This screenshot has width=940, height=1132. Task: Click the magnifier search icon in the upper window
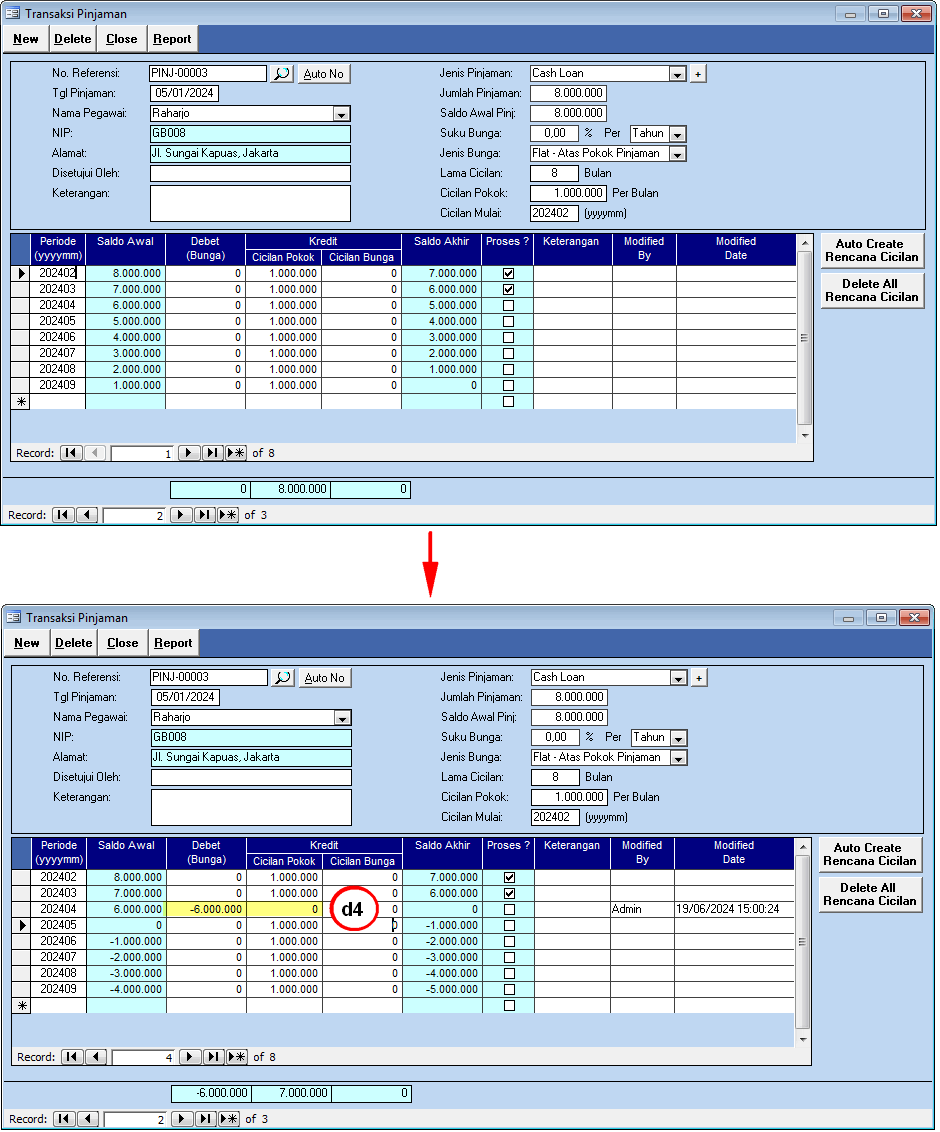click(281, 74)
